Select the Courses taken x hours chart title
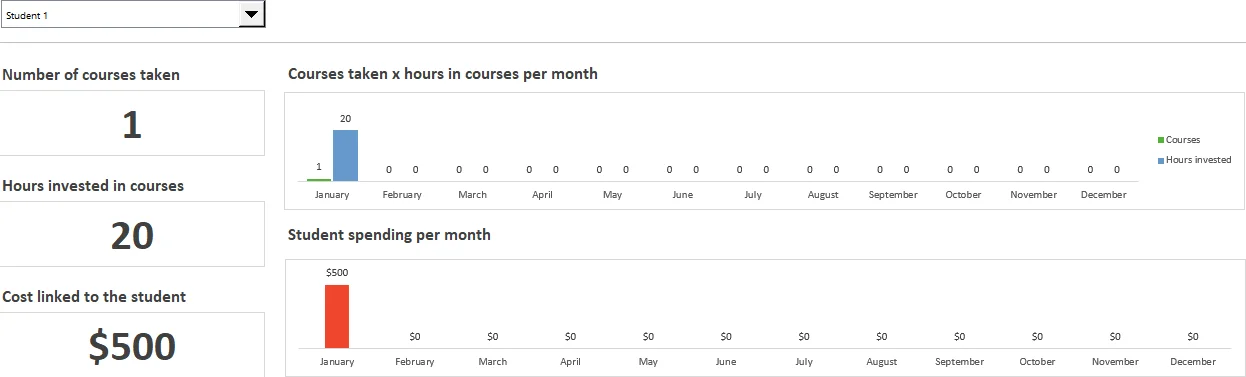This screenshot has height=377, width=1246. click(443, 74)
